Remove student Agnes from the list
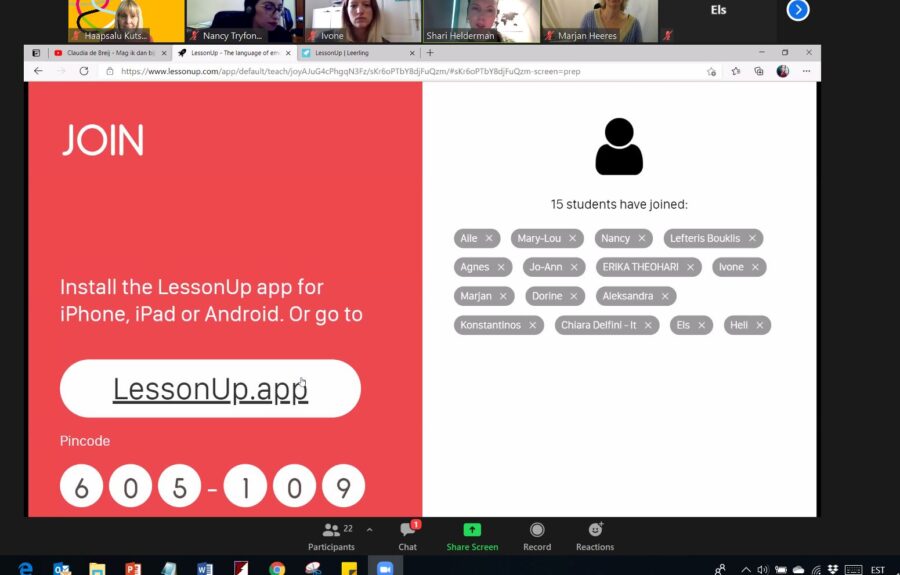 pyautogui.click(x=501, y=267)
